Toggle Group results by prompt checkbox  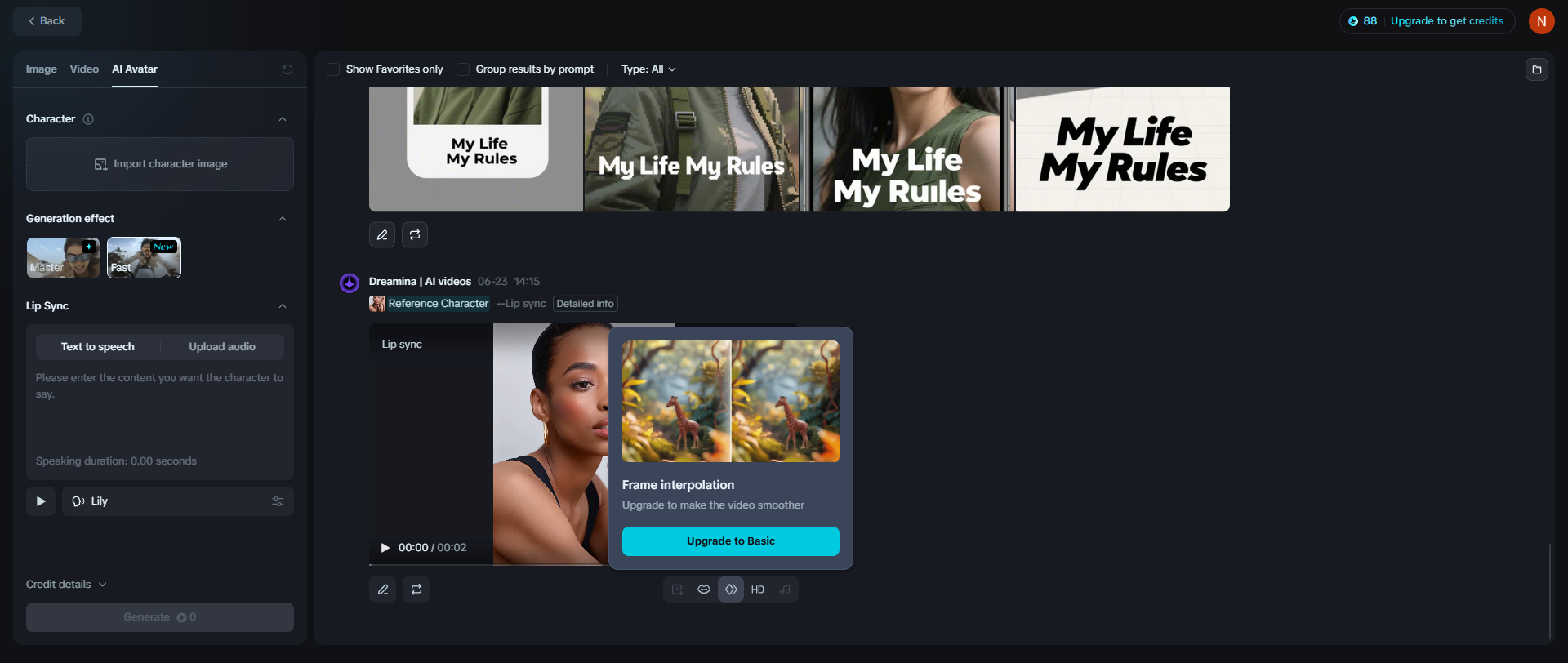[x=463, y=69]
